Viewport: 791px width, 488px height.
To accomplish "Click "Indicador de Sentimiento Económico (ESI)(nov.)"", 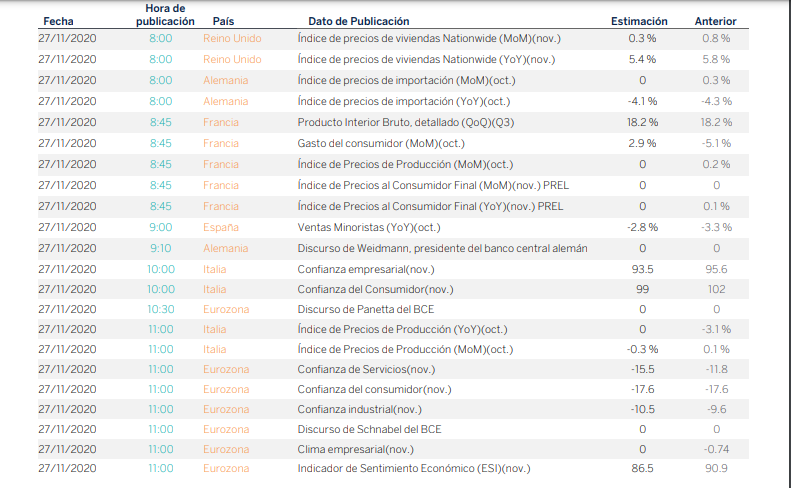I will pos(413,468).
